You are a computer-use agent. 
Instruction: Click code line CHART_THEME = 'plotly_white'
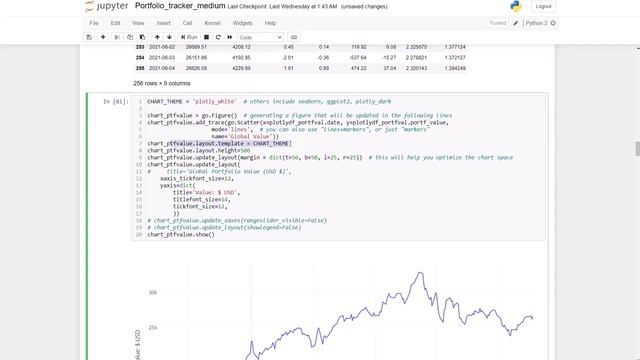[192, 102]
